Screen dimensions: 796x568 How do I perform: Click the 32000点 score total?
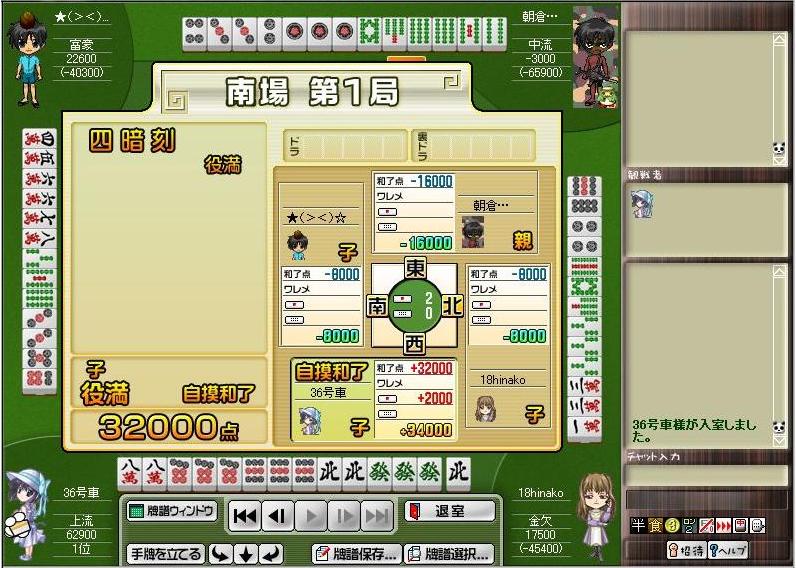169,427
